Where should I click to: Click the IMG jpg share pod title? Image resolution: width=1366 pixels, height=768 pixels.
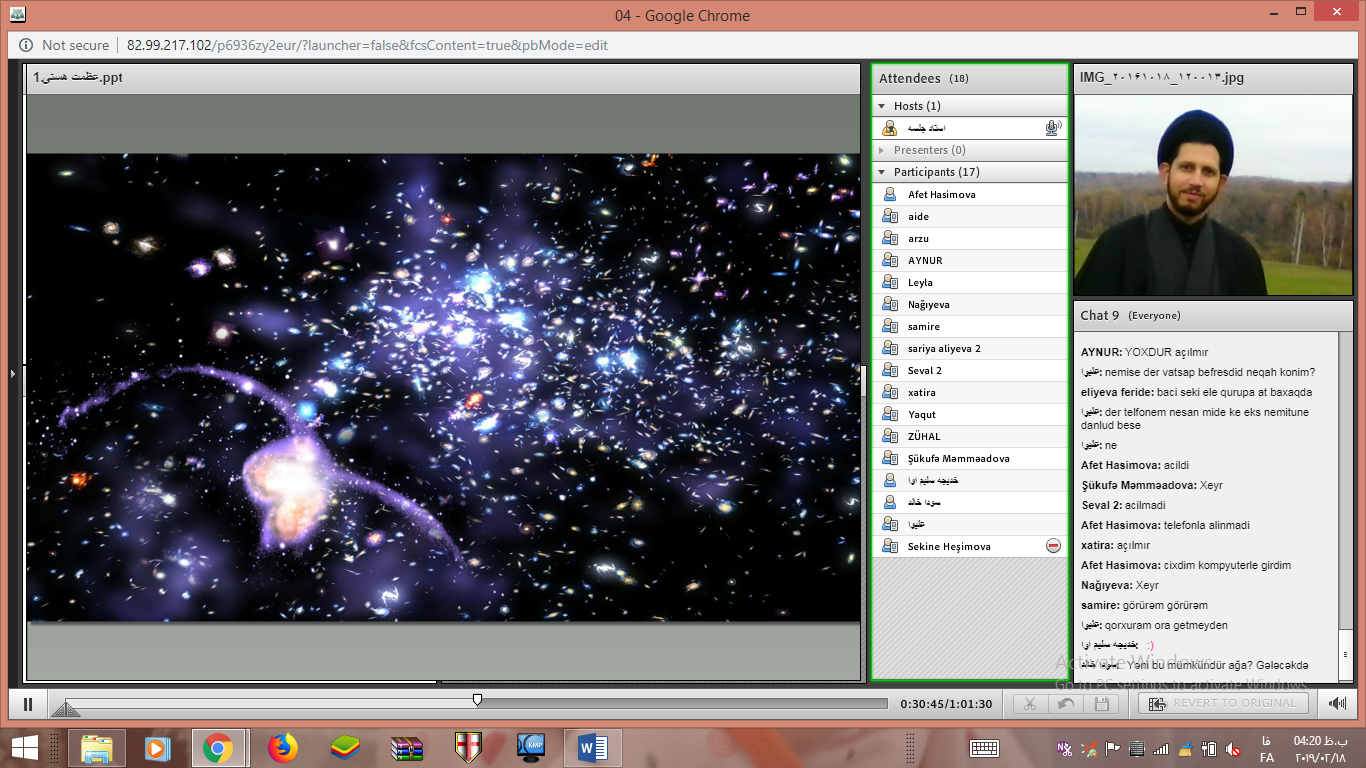coord(1162,78)
